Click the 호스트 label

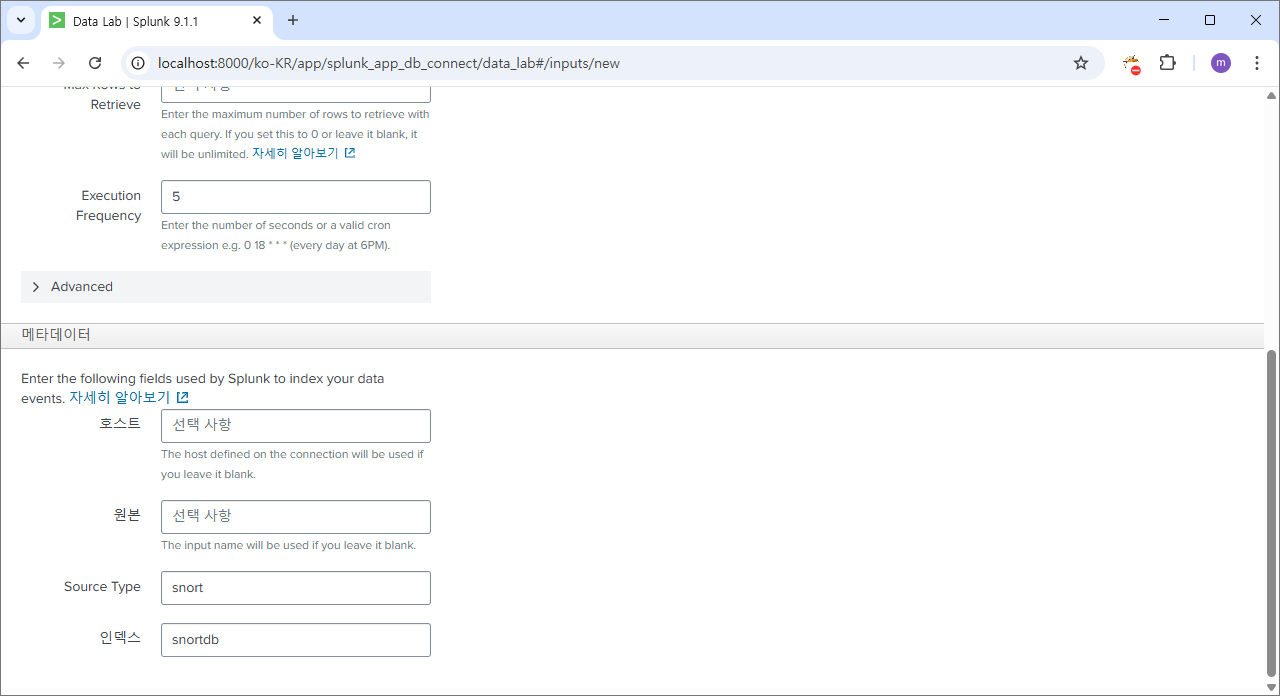[120, 423]
